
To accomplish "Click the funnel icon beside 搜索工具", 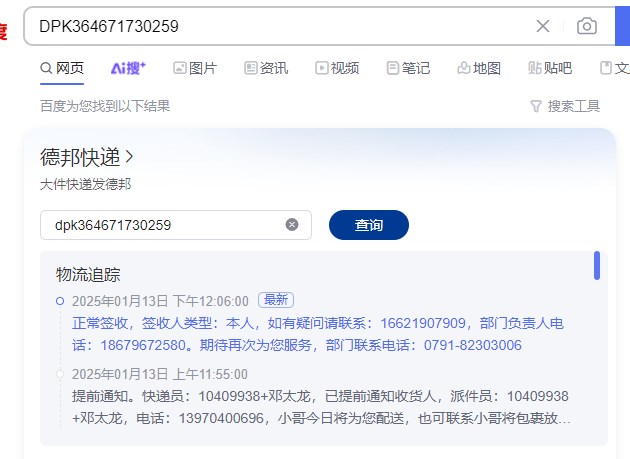I will [x=536, y=107].
